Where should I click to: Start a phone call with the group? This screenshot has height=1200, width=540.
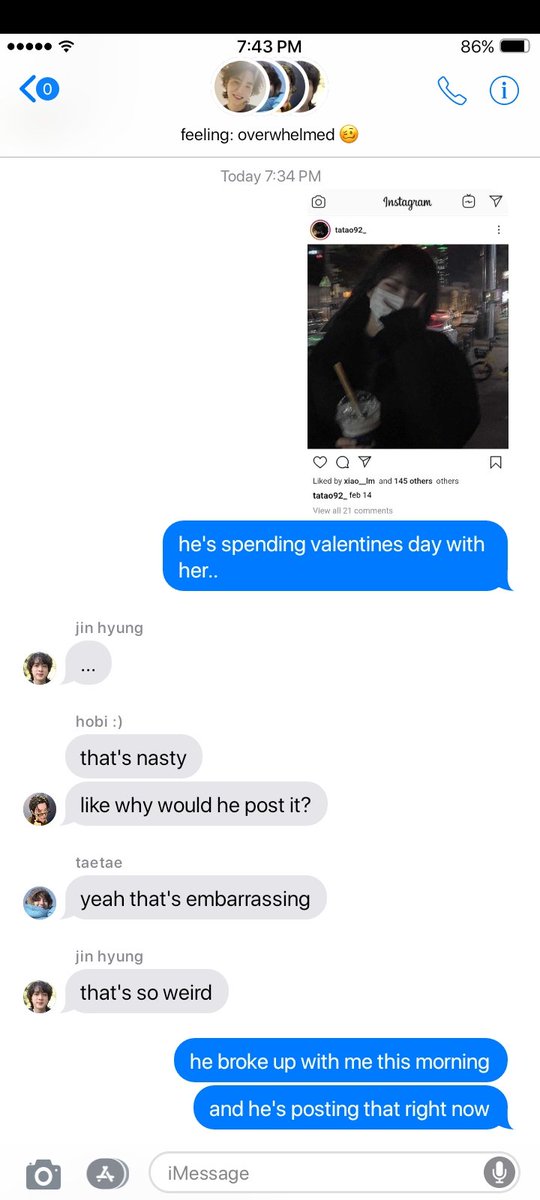[452, 90]
